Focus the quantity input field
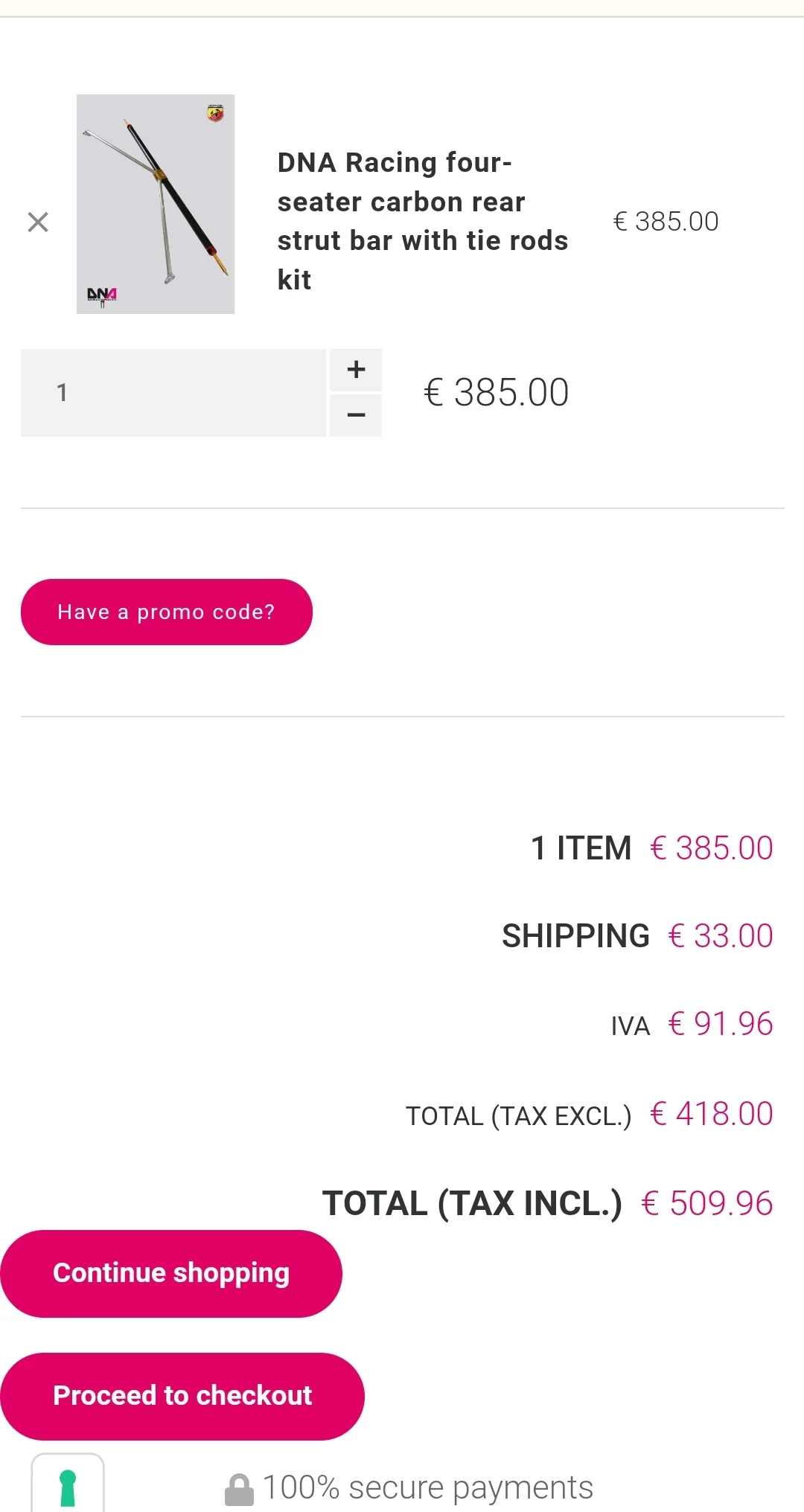804x1512 pixels. click(173, 393)
